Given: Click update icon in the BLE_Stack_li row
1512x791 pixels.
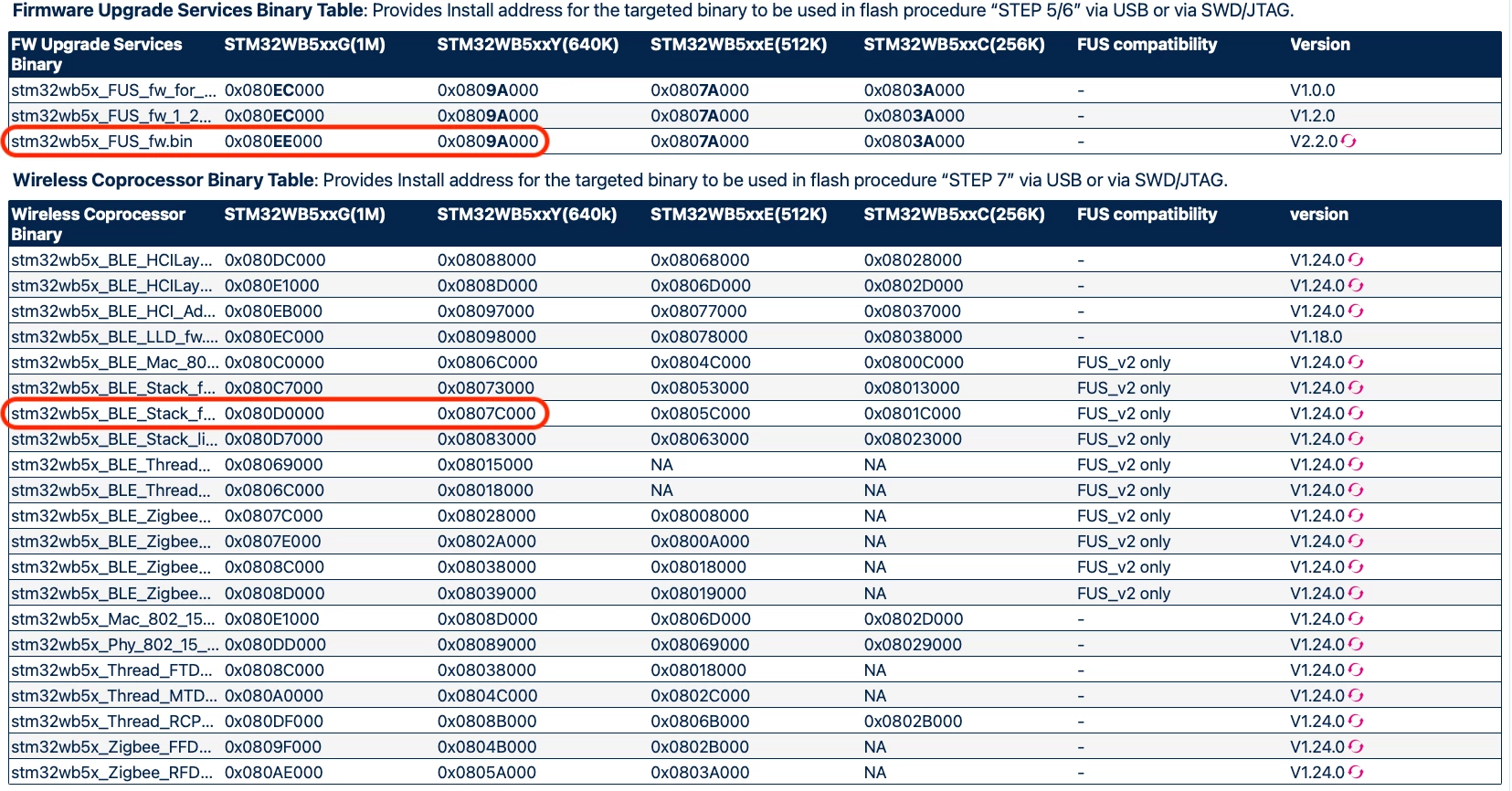Looking at the screenshot, I should click(x=1356, y=438).
